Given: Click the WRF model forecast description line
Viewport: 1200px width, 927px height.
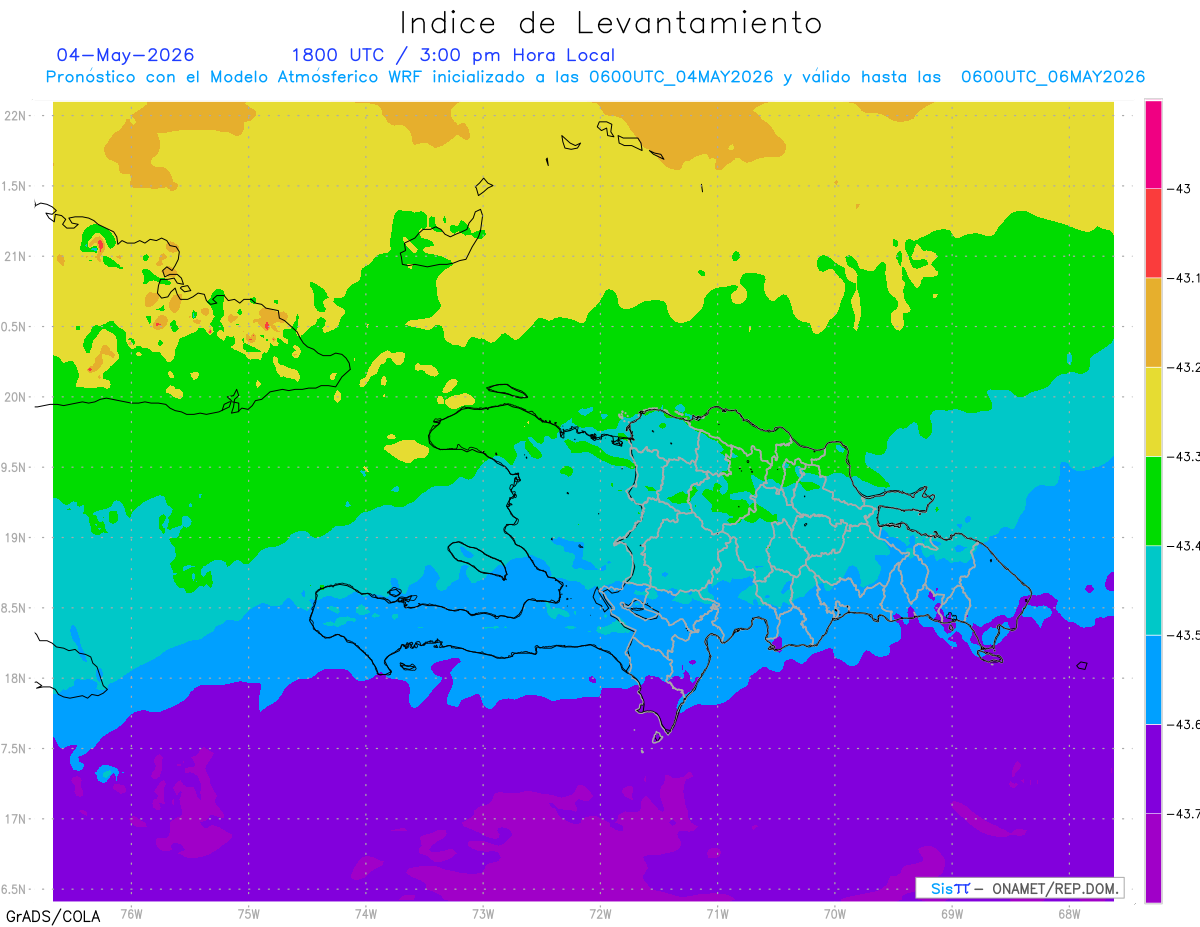Looking at the screenshot, I should coord(595,77).
